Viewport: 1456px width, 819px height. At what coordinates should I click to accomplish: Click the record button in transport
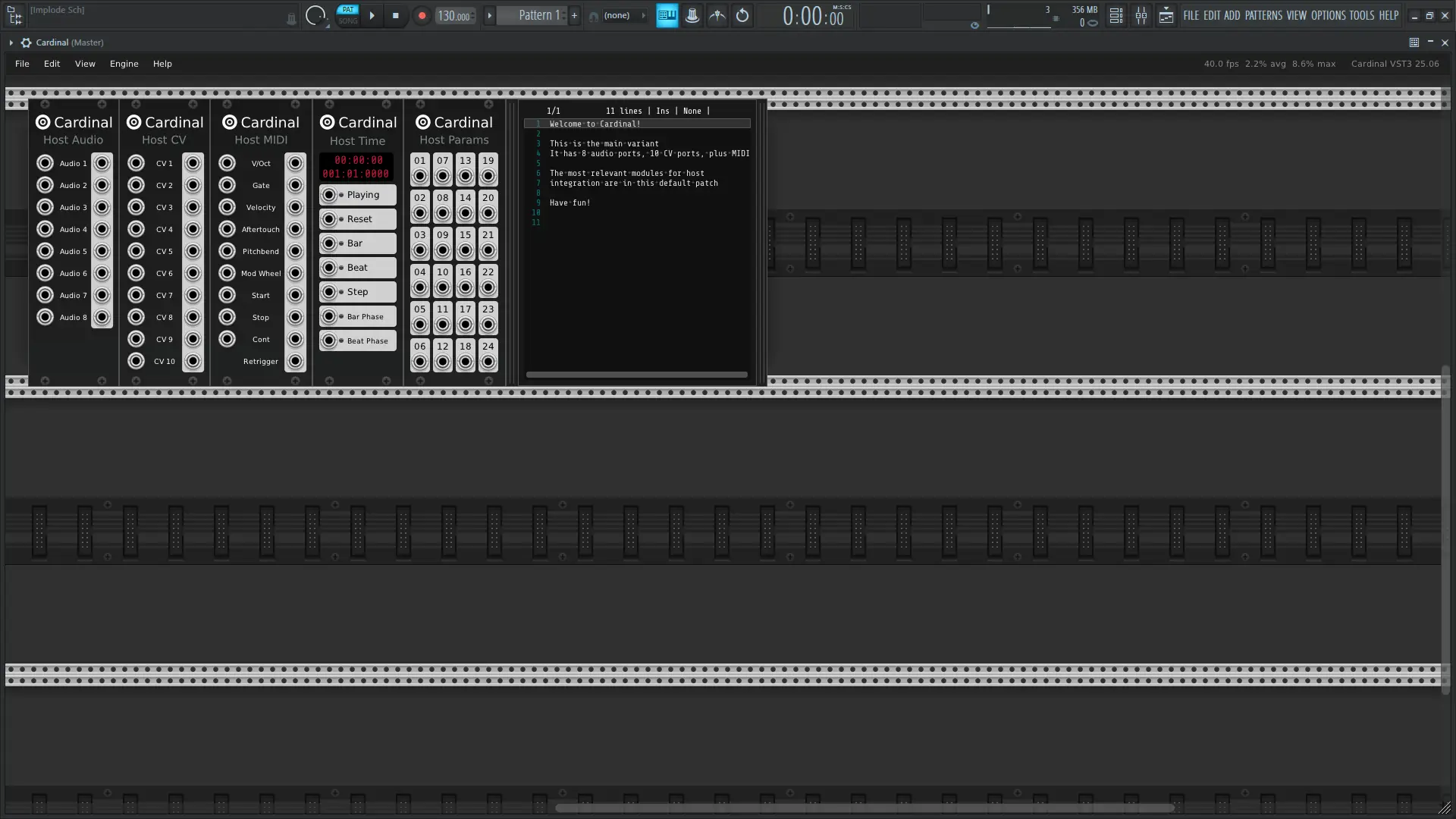point(422,15)
